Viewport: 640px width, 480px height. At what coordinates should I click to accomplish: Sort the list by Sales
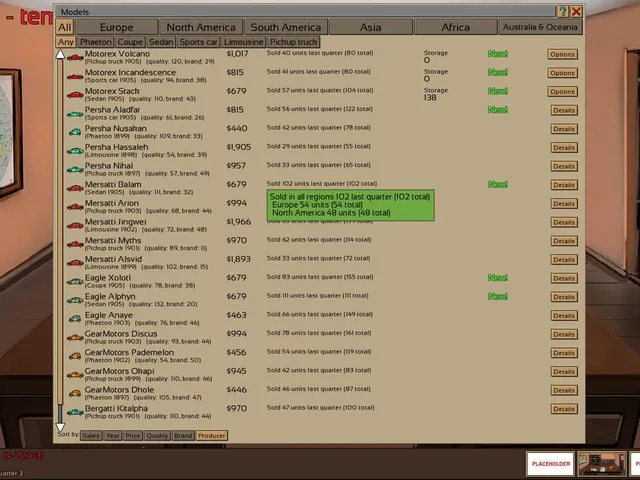coord(91,436)
